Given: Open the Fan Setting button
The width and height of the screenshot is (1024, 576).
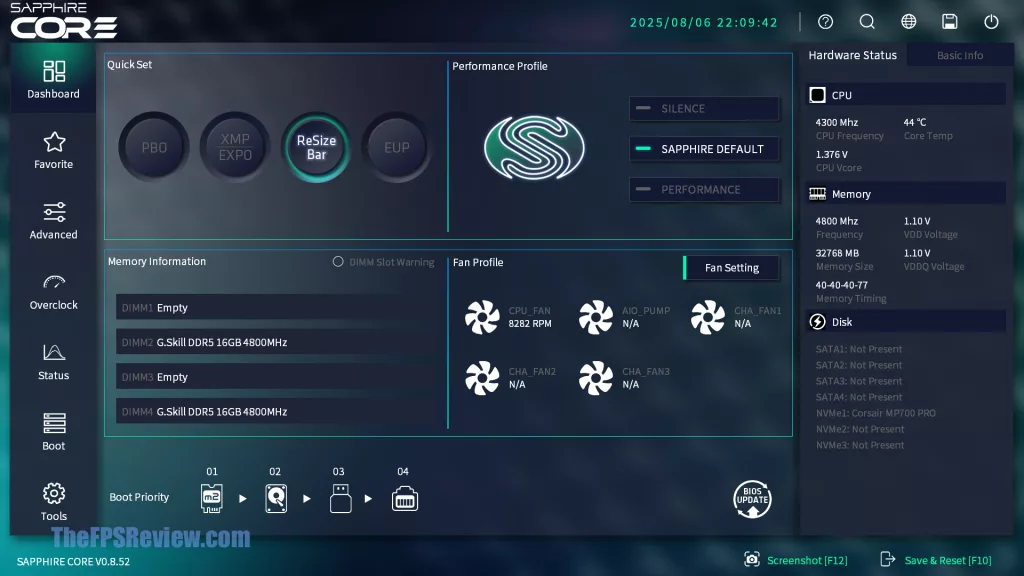Looking at the screenshot, I should [x=731, y=268].
